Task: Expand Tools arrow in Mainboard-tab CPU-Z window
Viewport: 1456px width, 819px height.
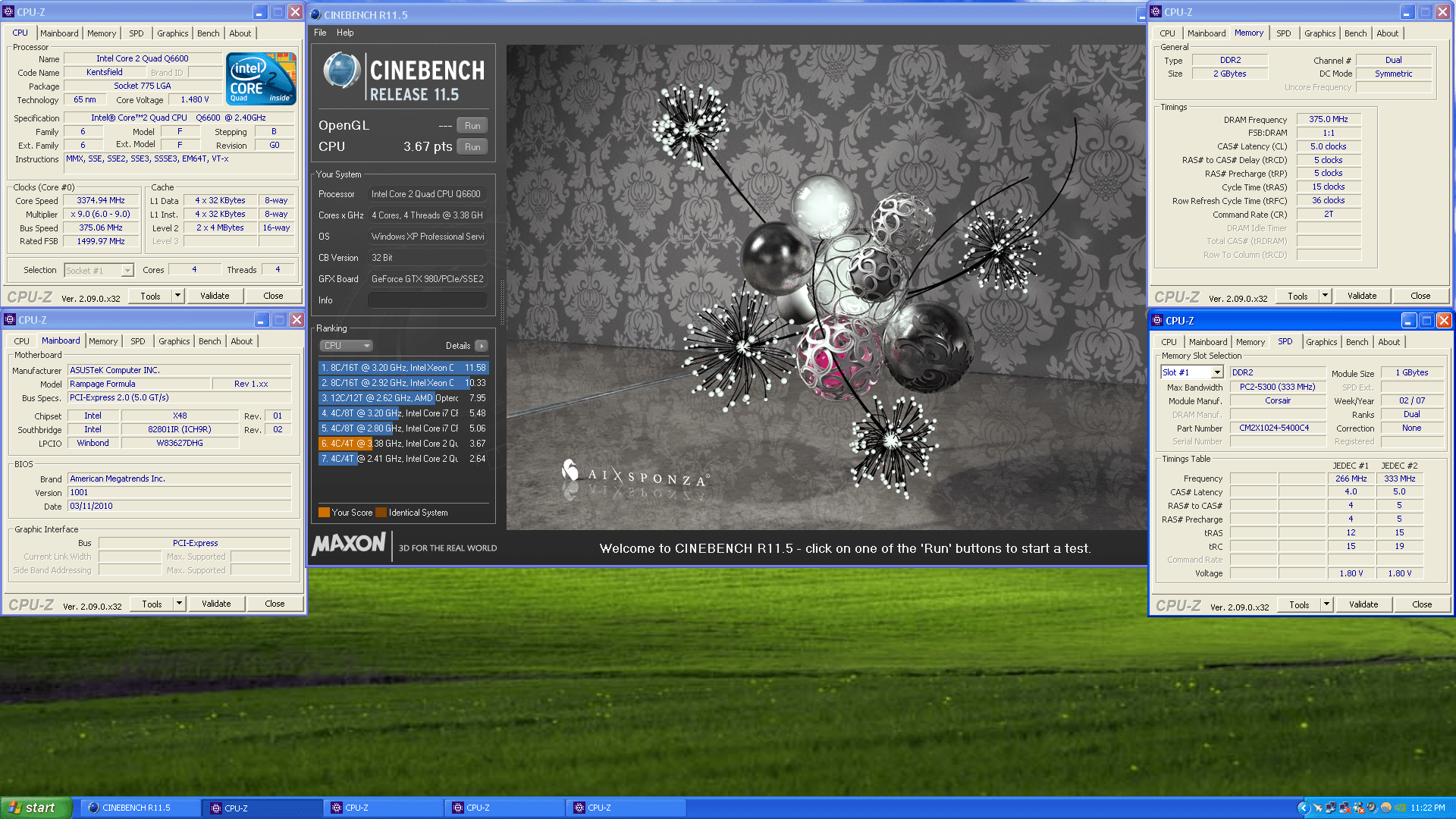Action: (x=179, y=604)
